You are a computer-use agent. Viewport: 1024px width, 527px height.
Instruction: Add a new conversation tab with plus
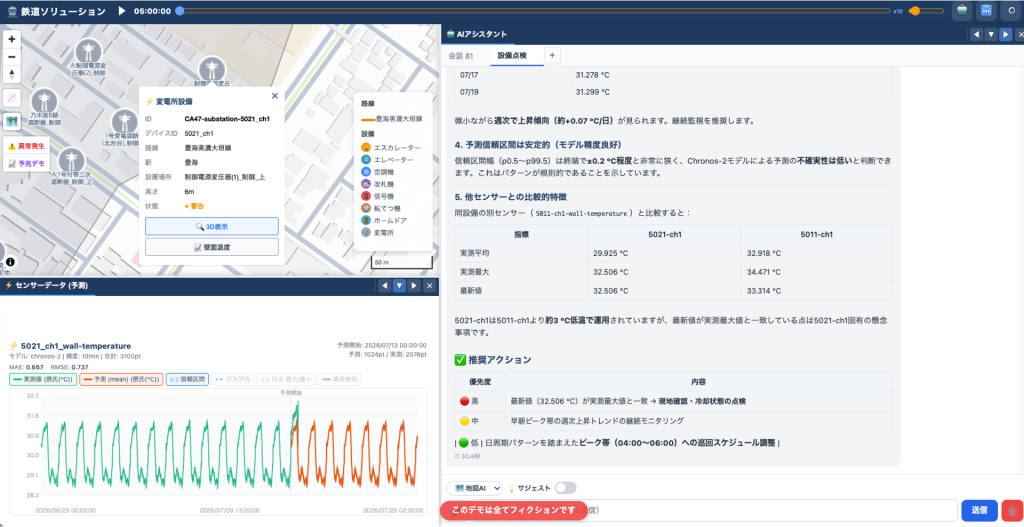[x=552, y=56]
